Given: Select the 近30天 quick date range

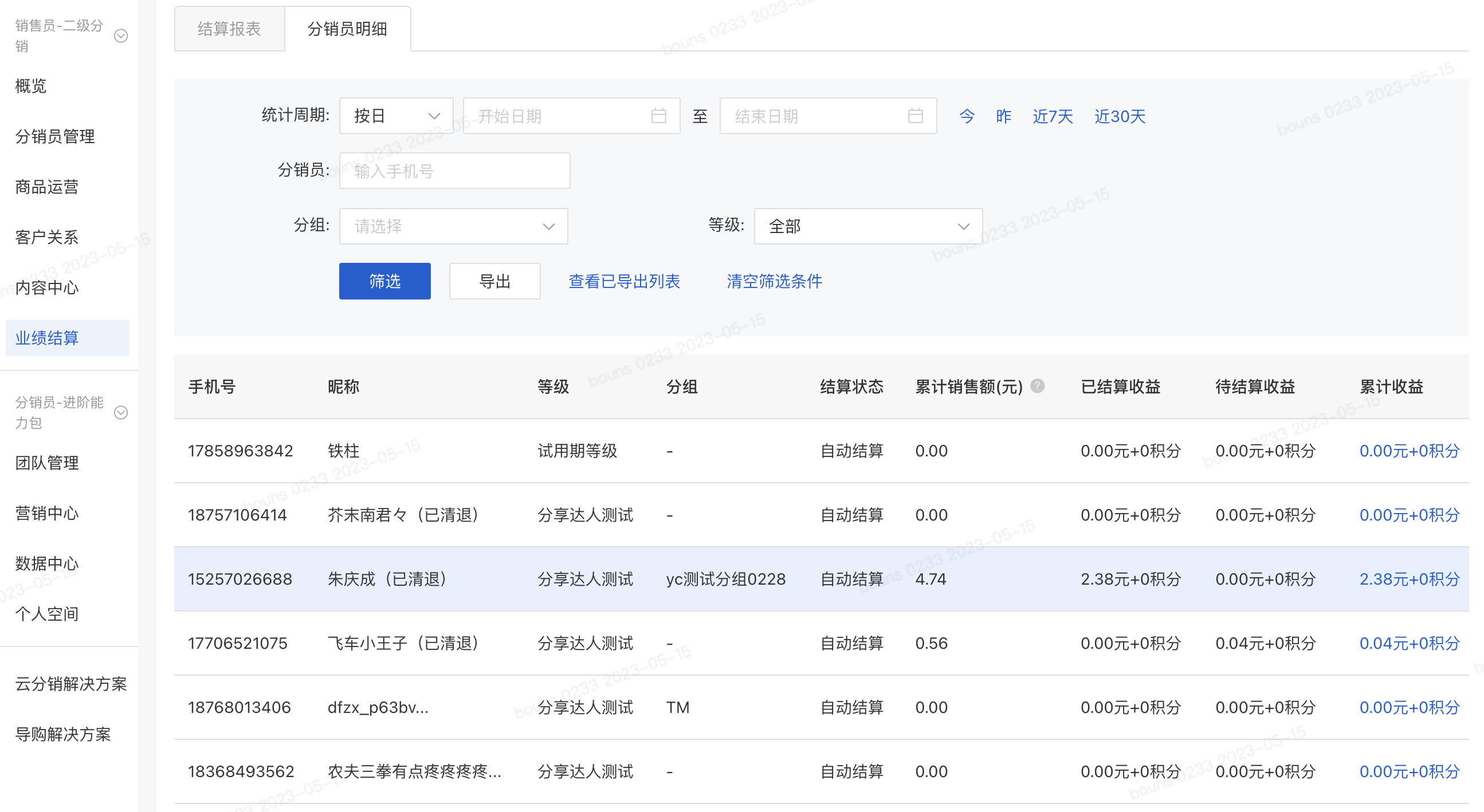Looking at the screenshot, I should pos(1120,116).
